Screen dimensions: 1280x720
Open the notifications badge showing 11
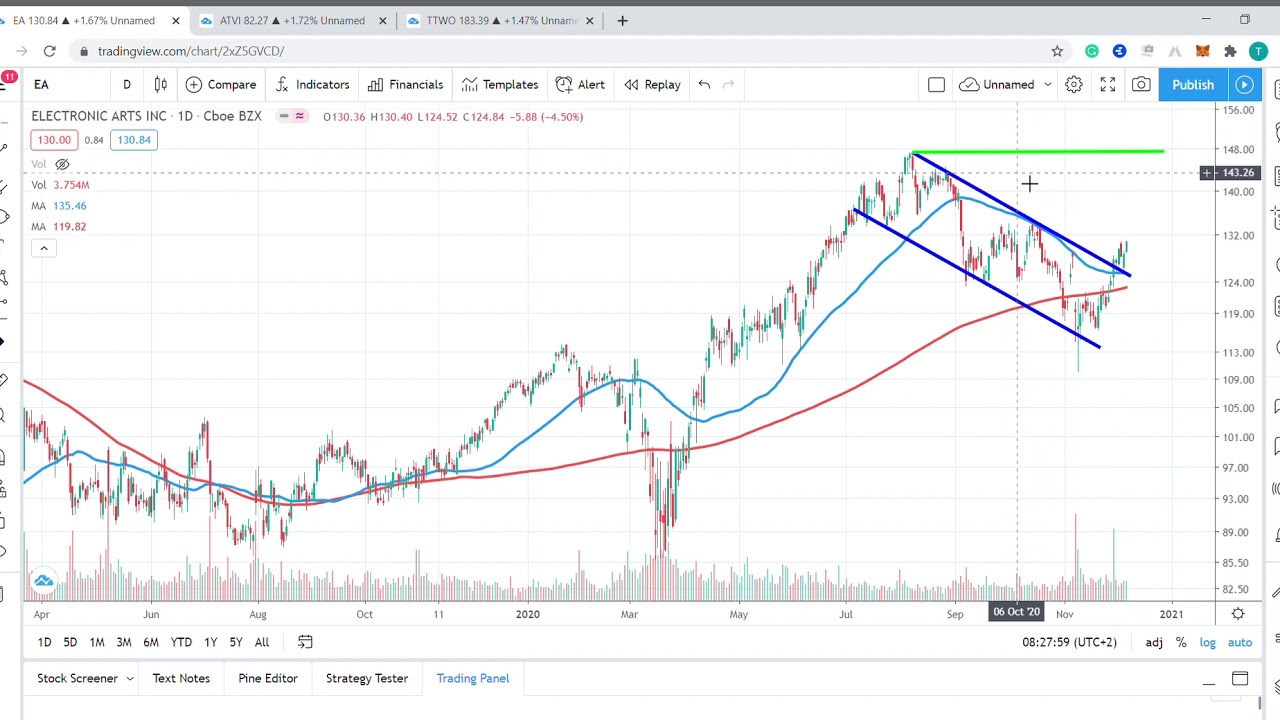(x=9, y=77)
